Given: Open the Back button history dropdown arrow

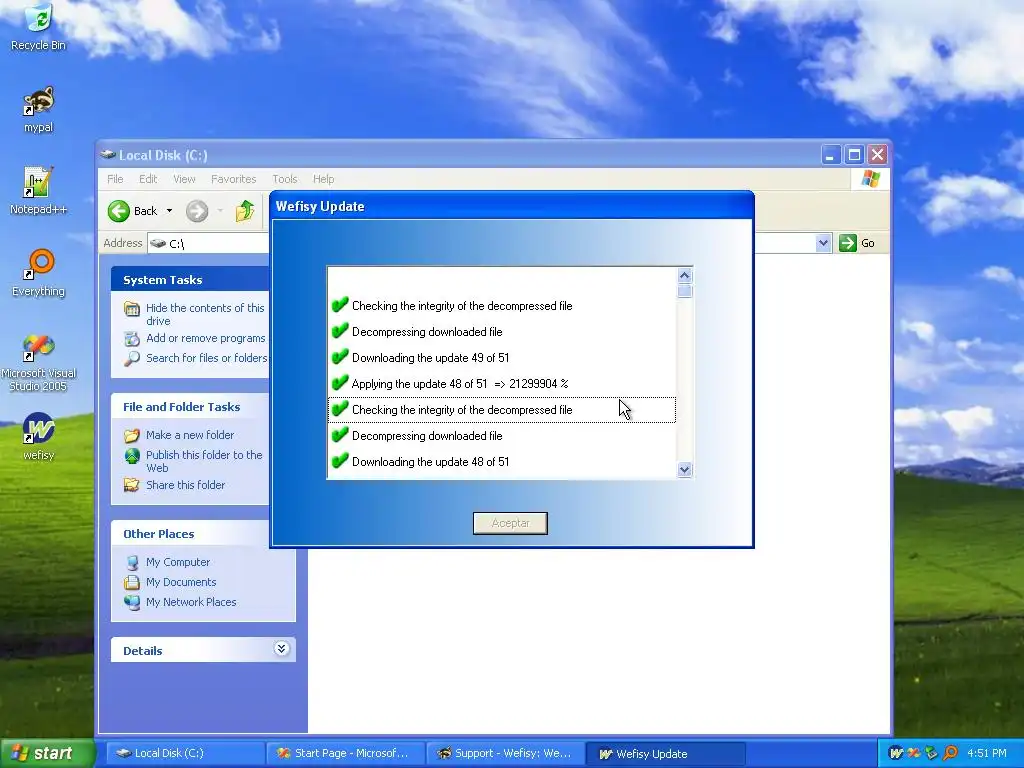Looking at the screenshot, I should tap(169, 211).
